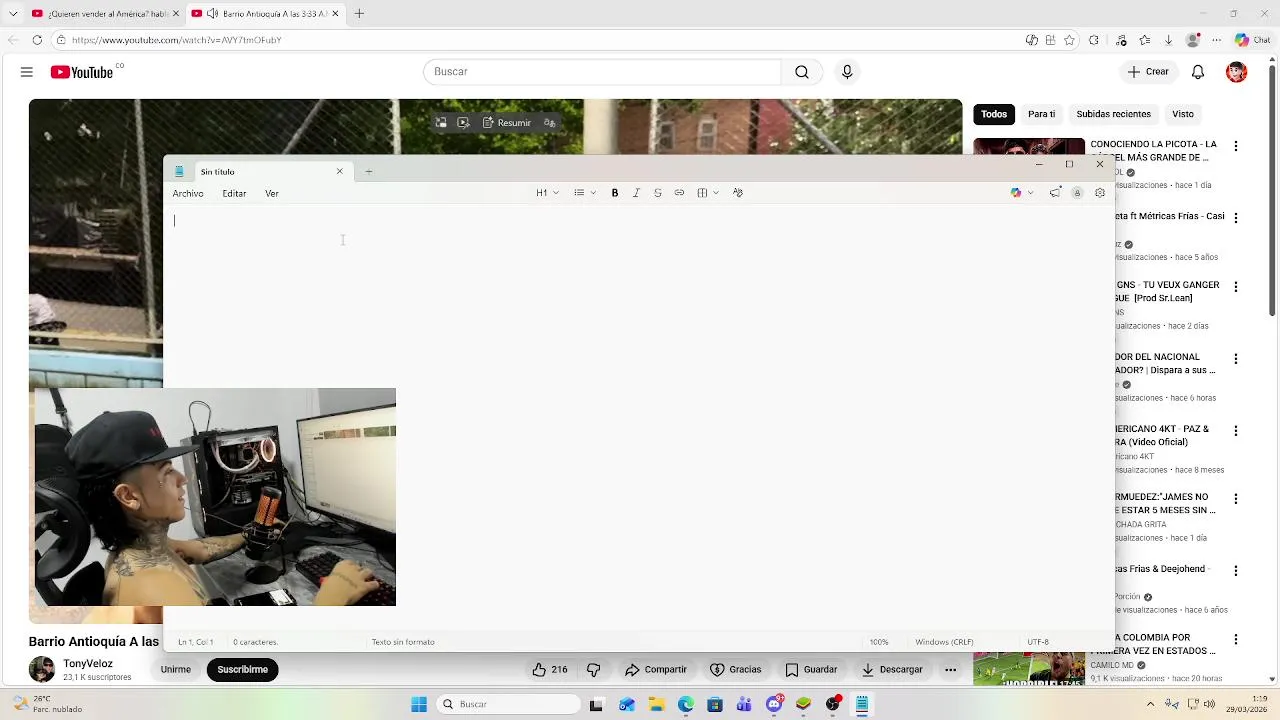Open Copilot Chat in browser

[1251, 40]
